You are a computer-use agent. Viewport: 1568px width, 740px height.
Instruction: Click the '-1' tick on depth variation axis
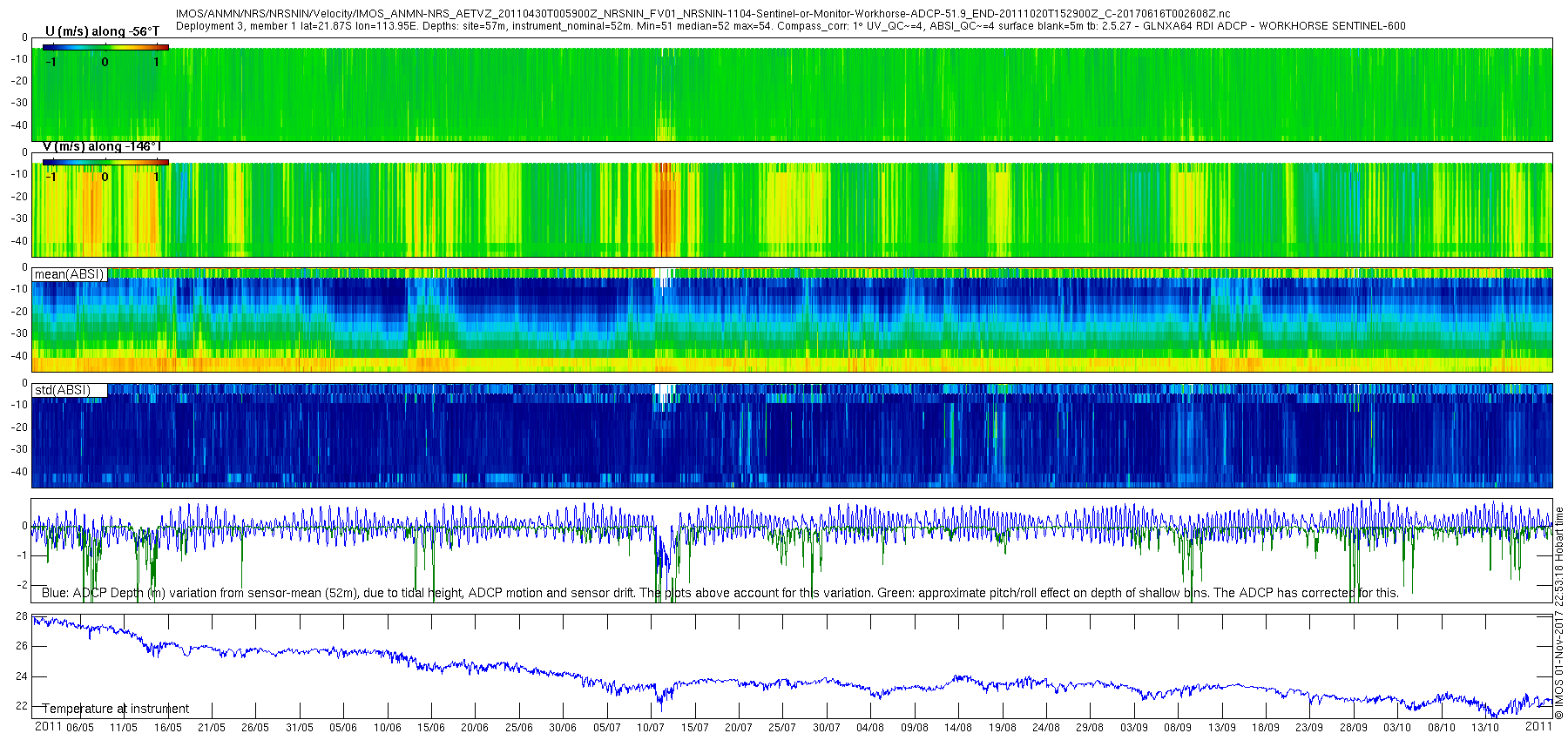(23, 555)
